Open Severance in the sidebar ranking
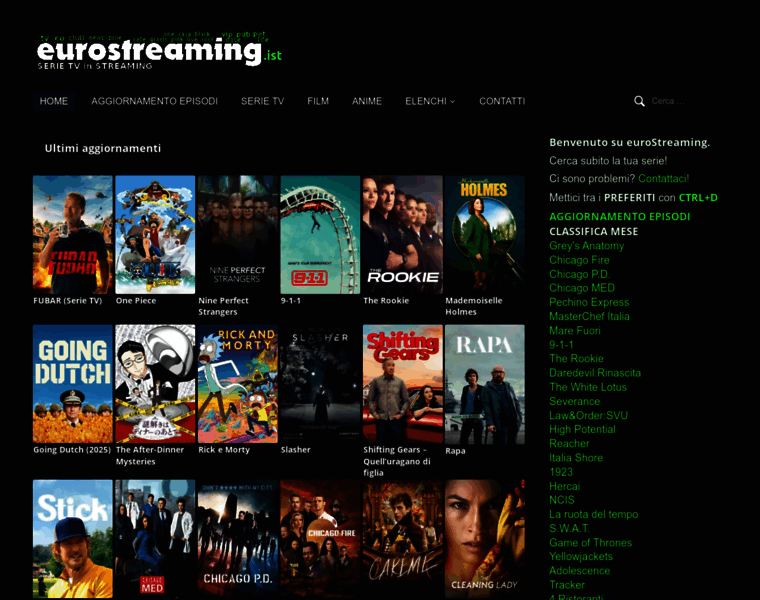760x600 pixels. (575, 401)
